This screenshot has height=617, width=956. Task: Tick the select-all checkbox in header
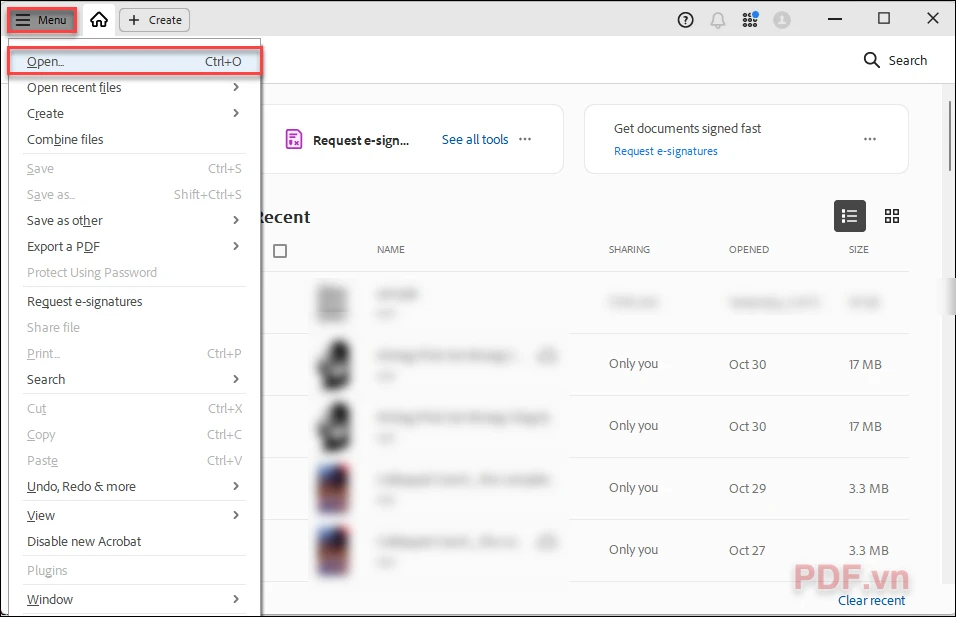[280, 251]
